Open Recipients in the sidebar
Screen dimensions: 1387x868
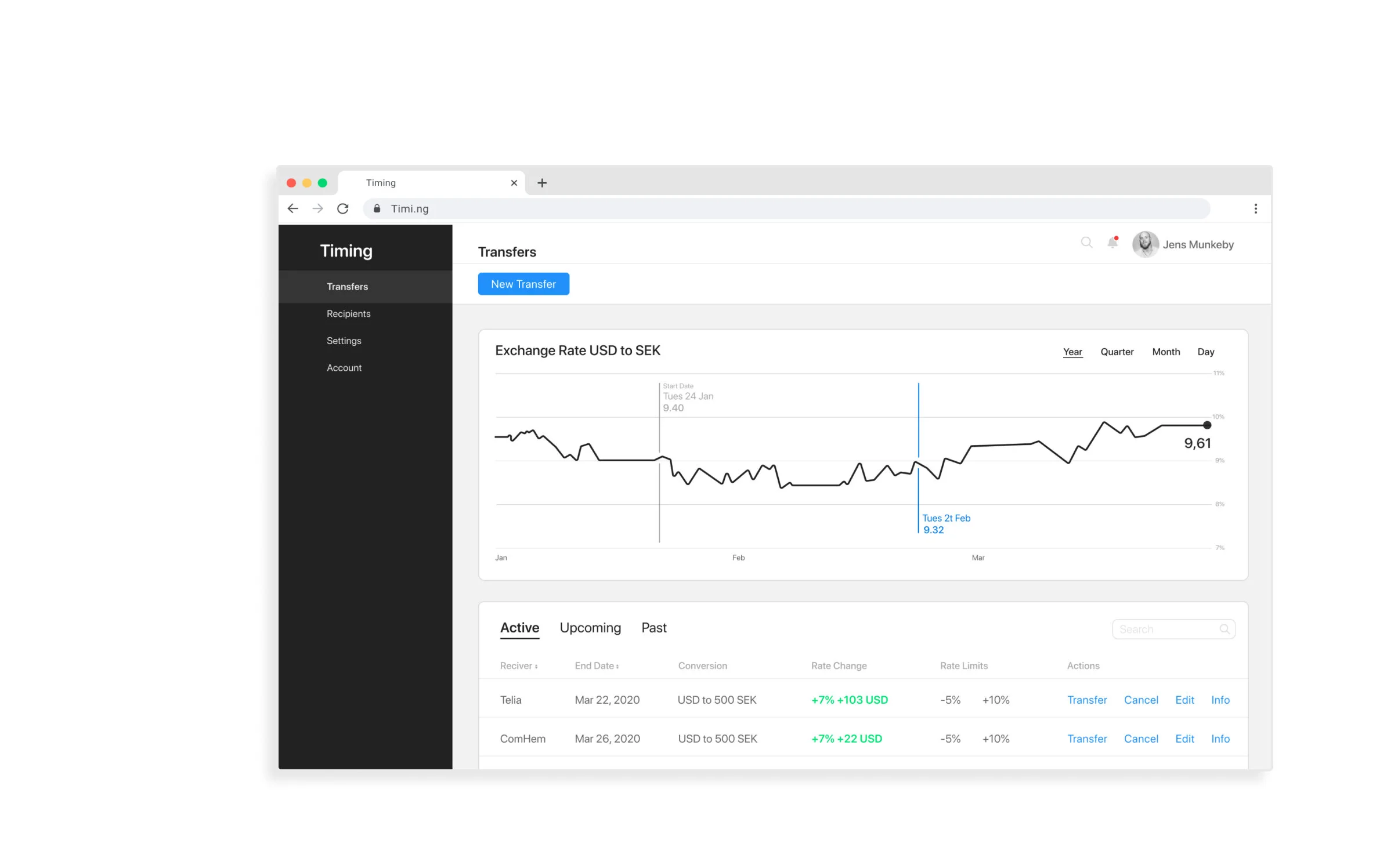pyautogui.click(x=348, y=313)
